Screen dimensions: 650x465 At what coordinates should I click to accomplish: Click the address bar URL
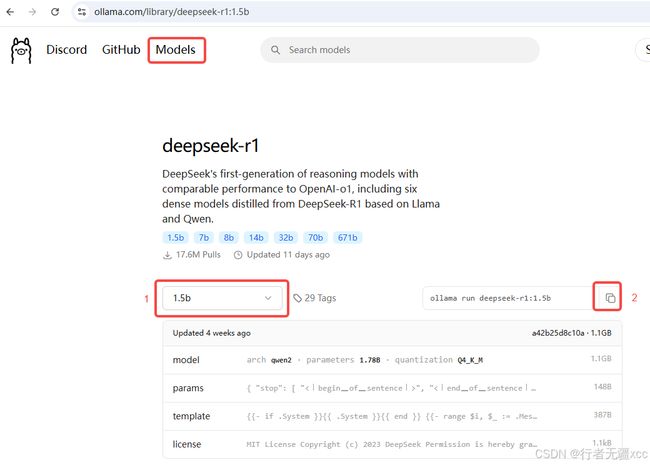tap(172, 12)
